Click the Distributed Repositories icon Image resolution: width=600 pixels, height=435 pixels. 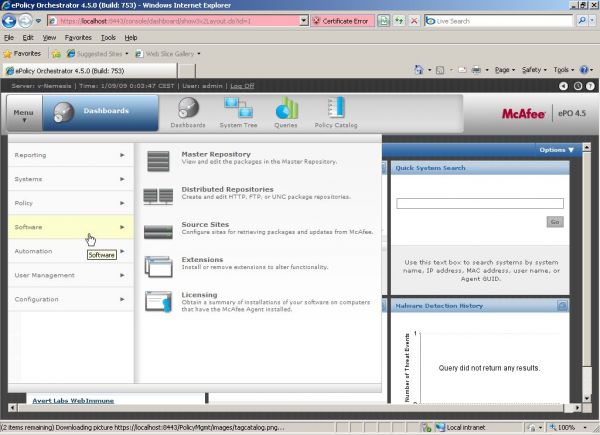pyautogui.click(x=158, y=196)
